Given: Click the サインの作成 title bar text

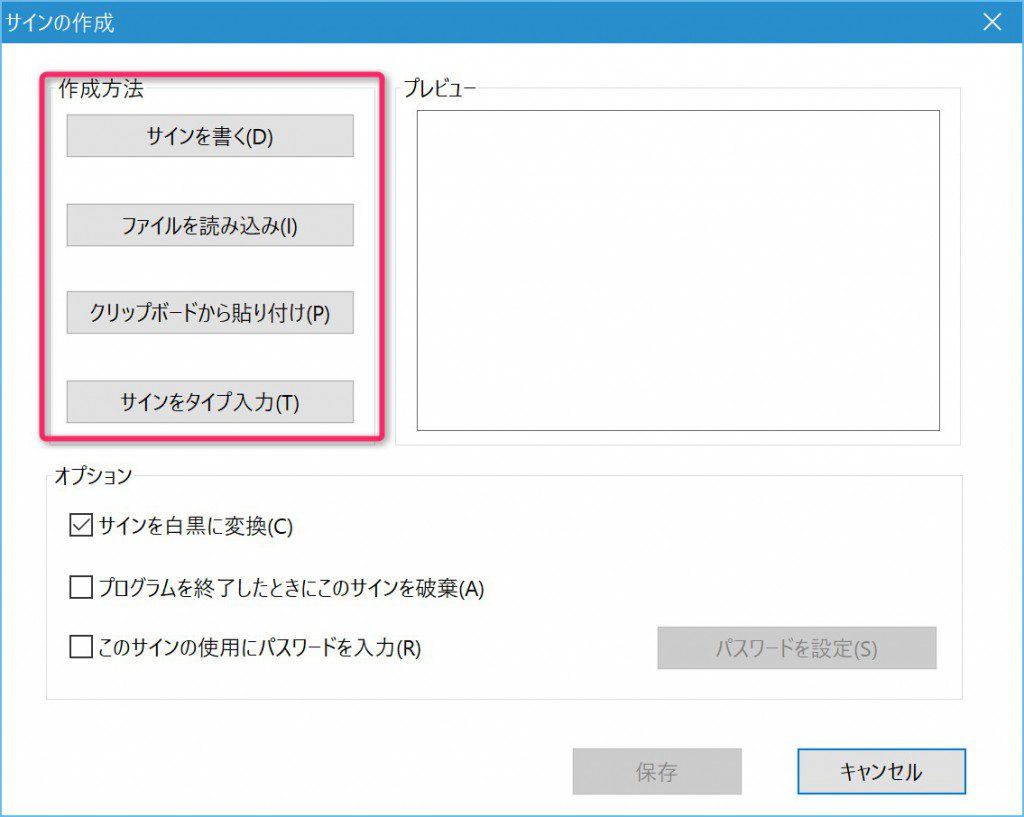Looking at the screenshot, I should (60, 22).
